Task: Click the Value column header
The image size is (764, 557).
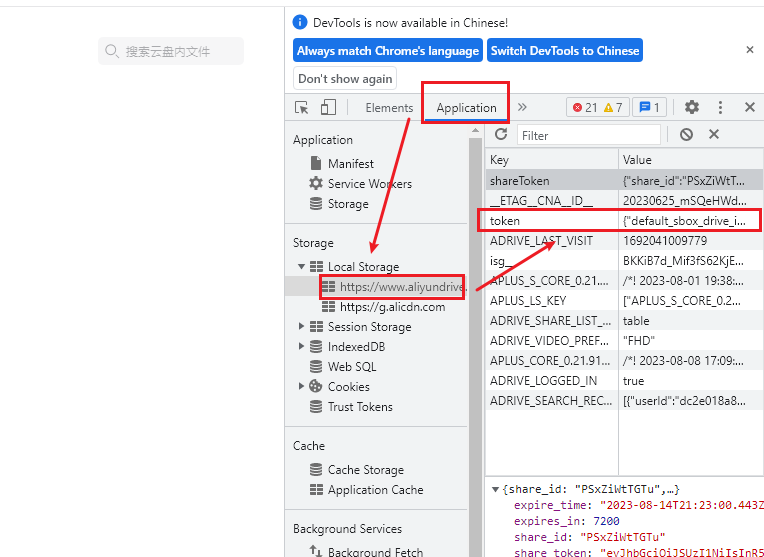Action: [691, 160]
